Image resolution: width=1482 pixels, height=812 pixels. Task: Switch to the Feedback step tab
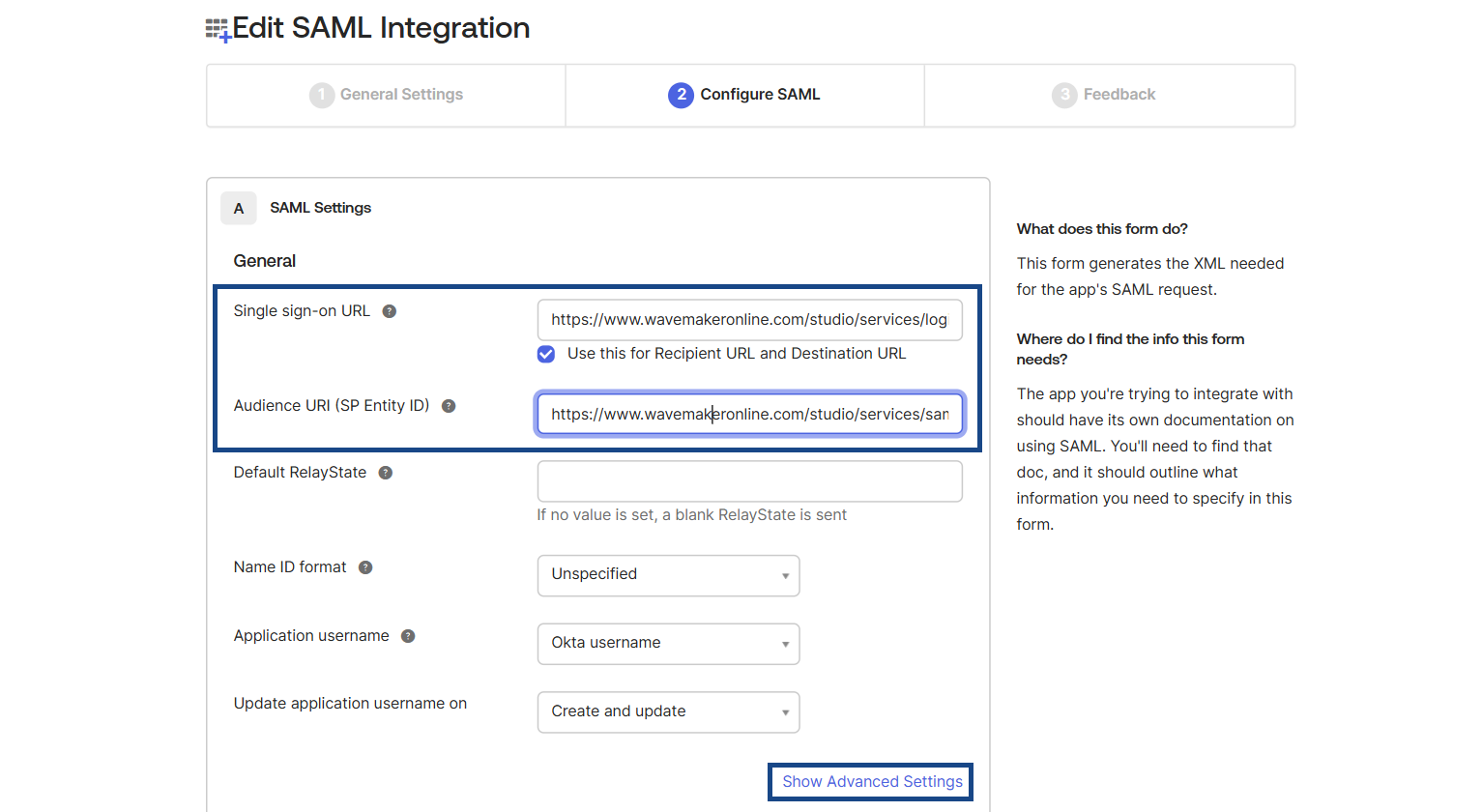[1119, 95]
